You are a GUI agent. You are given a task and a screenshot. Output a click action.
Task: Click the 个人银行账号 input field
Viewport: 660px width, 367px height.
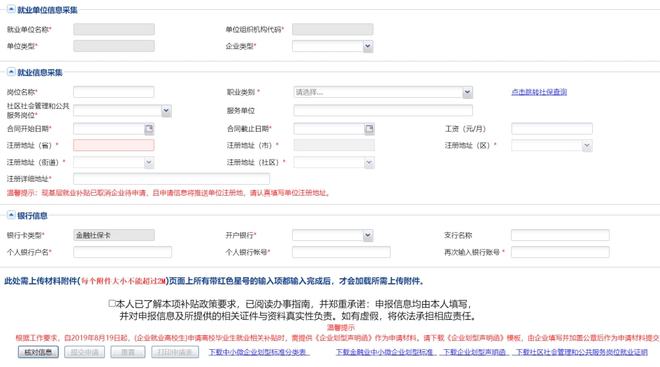tap(341, 252)
